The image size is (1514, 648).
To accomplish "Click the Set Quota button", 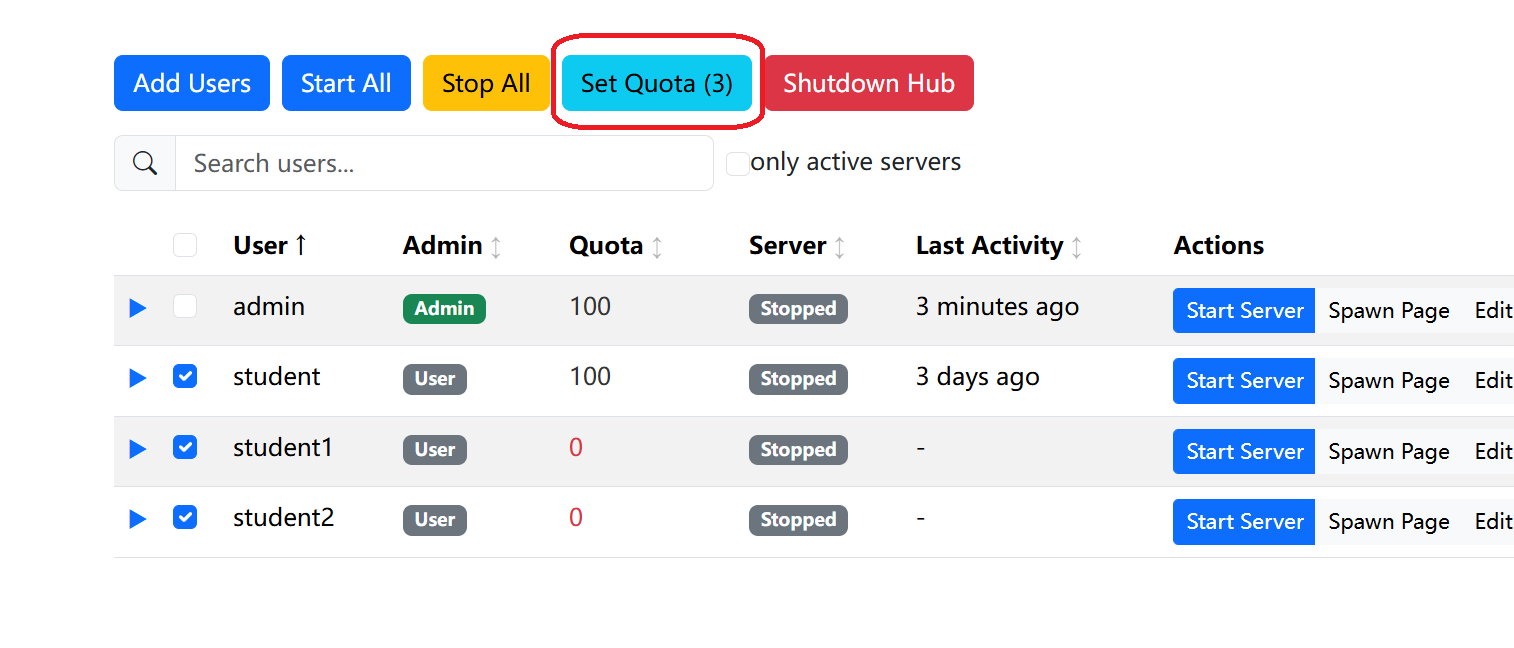I will tap(656, 83).
